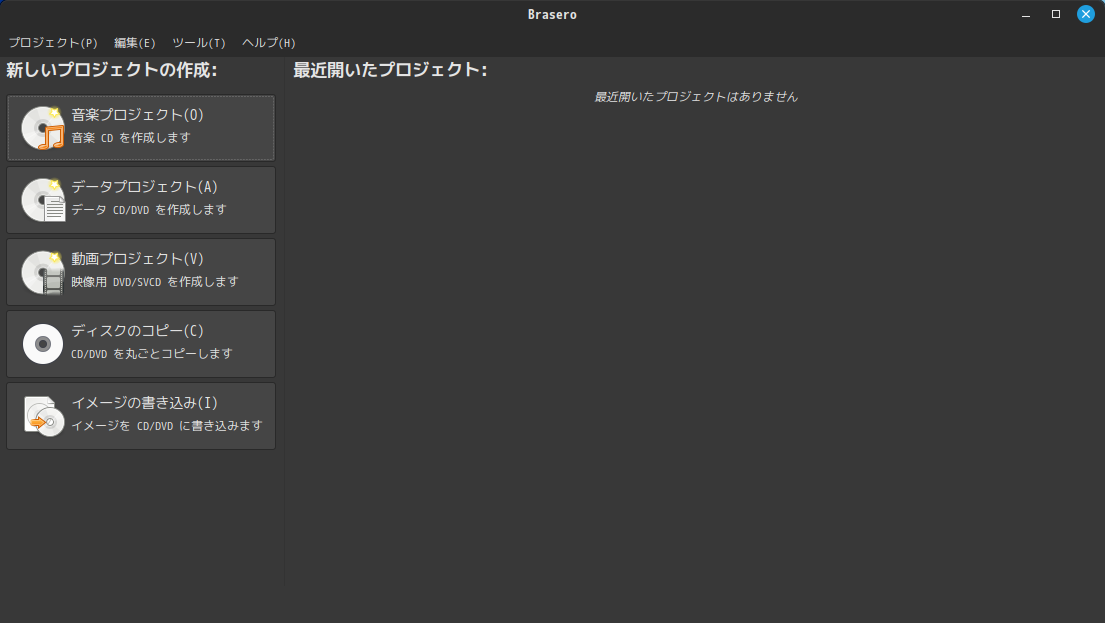This screenshot has height=623, width=1105.
Task: Choose ディスクのコピー(C) option
Action: tap(141, 344)
